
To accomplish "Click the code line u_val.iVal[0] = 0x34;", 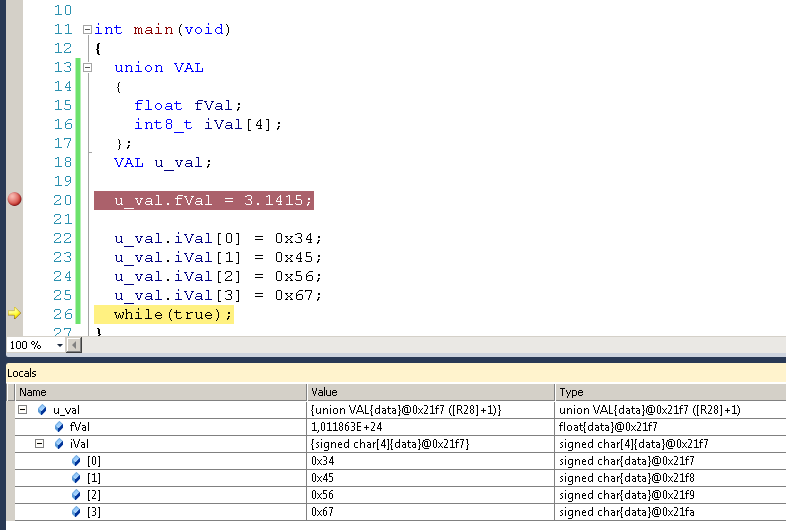I will [218, 238].
